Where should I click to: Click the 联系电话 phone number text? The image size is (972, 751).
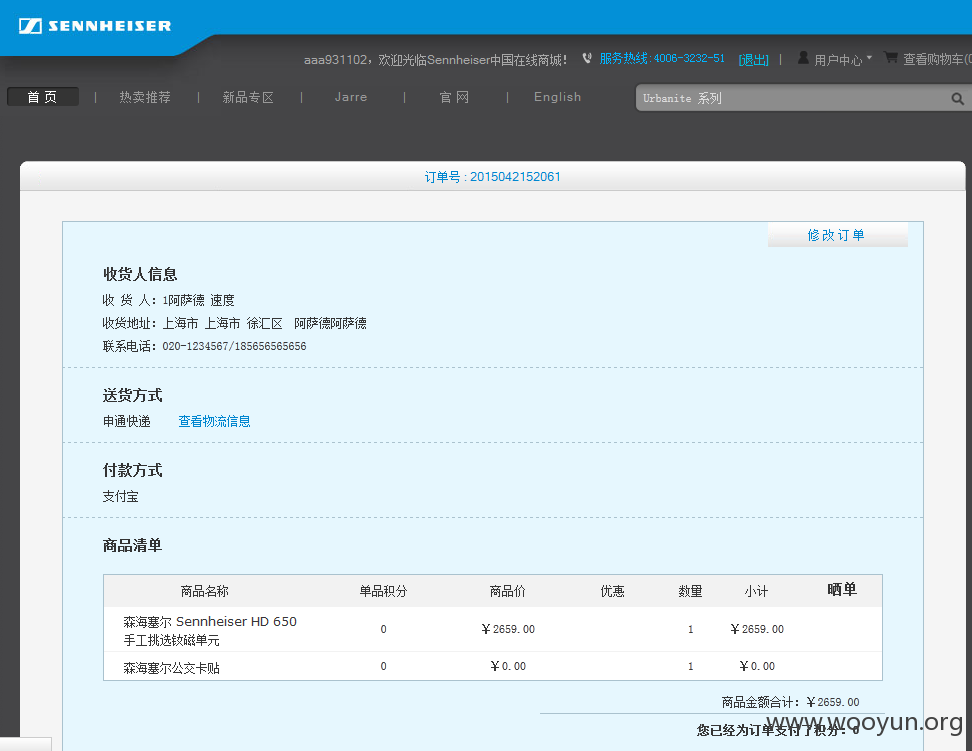click(x=205, y=346)
